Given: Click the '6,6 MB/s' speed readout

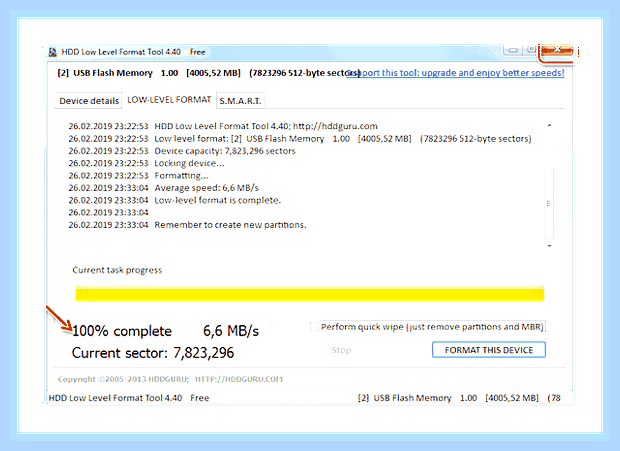Looking at the screenshot, I should point(231,331).
